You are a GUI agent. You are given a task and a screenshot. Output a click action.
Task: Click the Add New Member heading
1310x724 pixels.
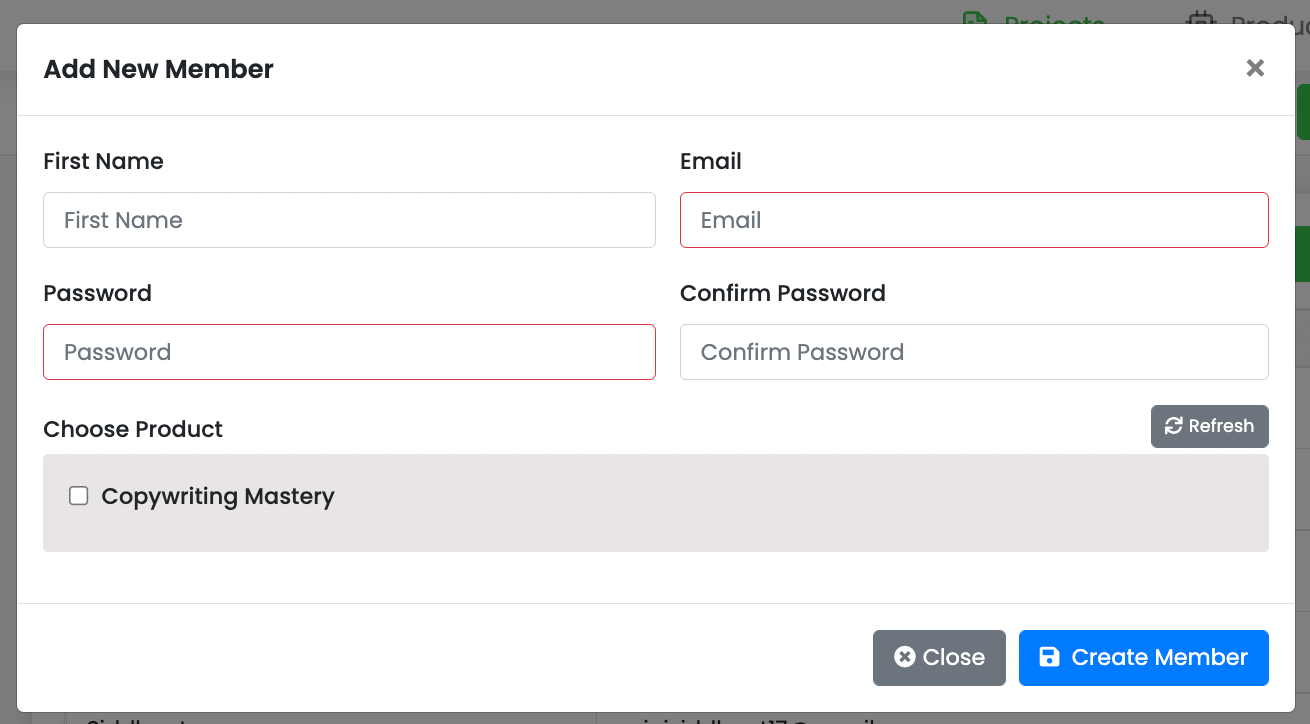pyautogui.click(x=159, y=70)
